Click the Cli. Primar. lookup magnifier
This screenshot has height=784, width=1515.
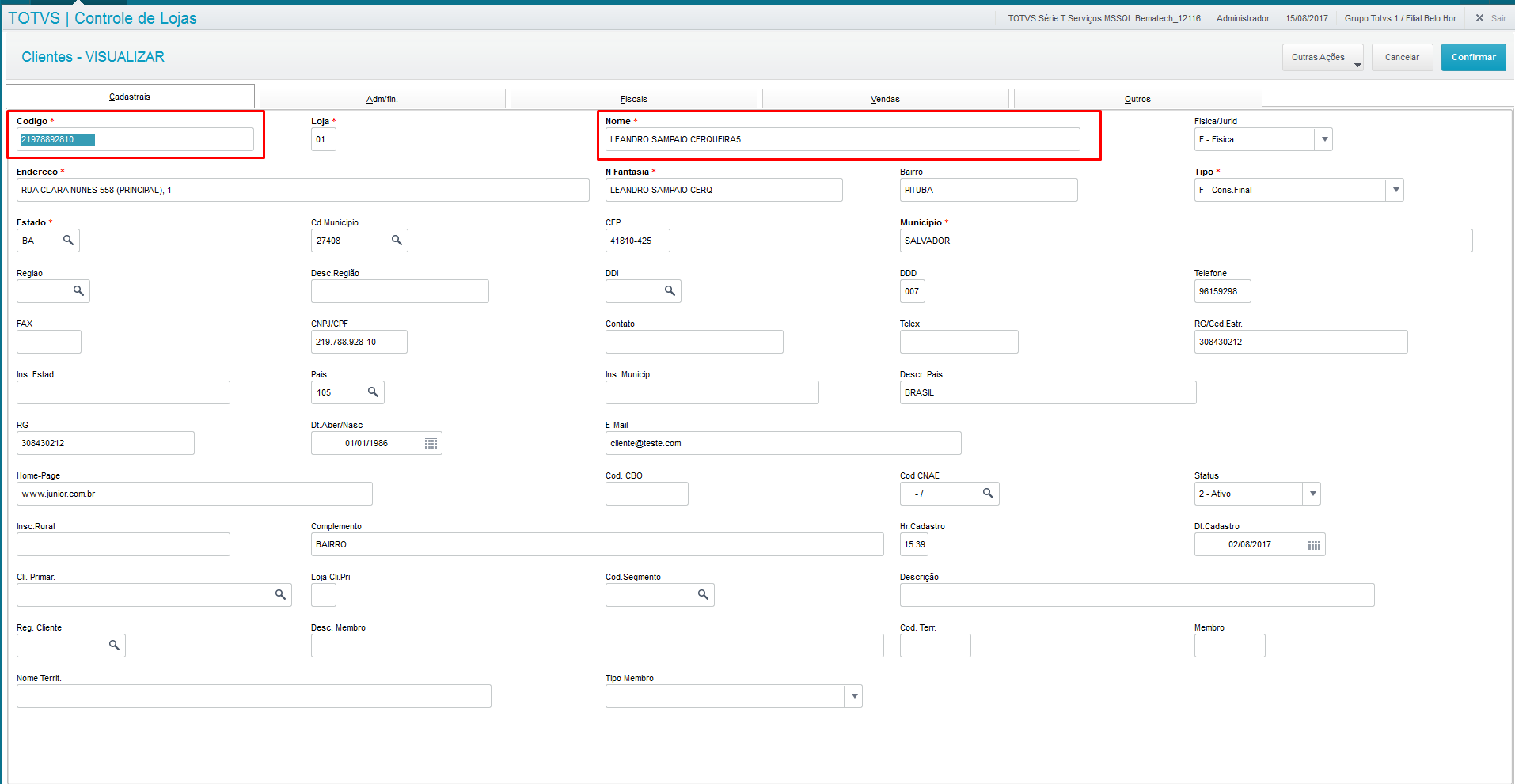(280, 595)
